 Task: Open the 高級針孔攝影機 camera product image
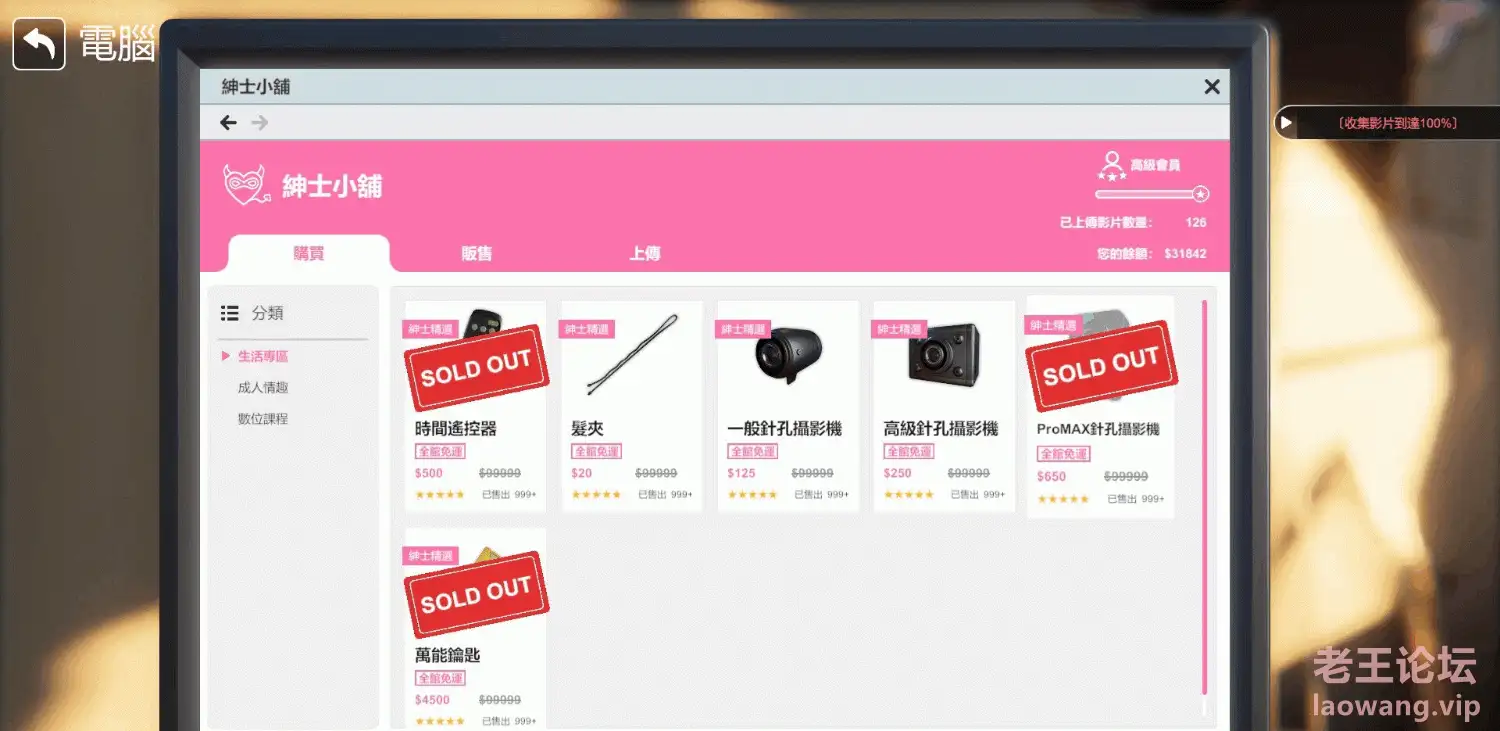point(945,355)
